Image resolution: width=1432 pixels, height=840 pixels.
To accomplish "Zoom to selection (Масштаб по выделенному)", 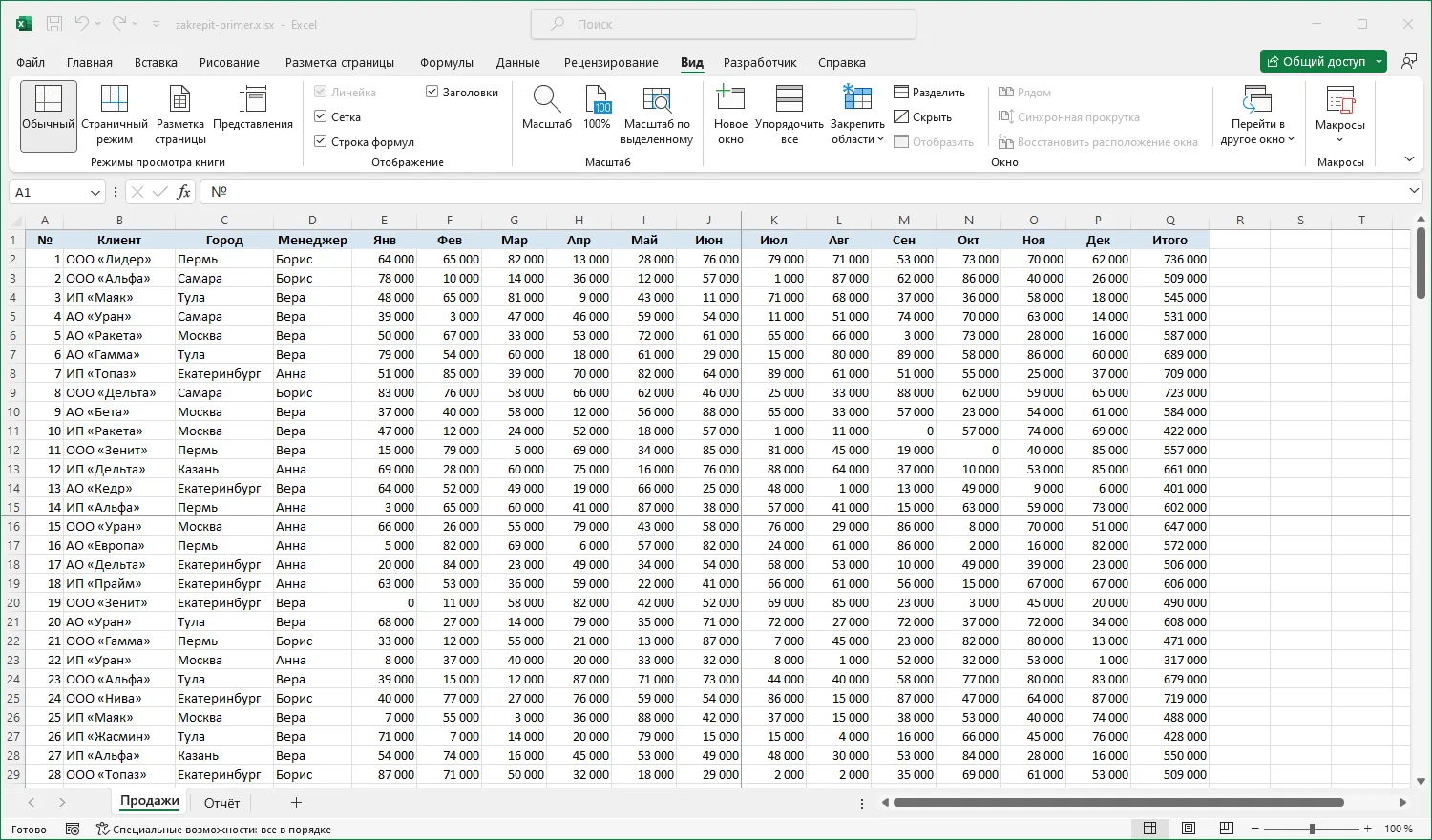I will (657, 115).
